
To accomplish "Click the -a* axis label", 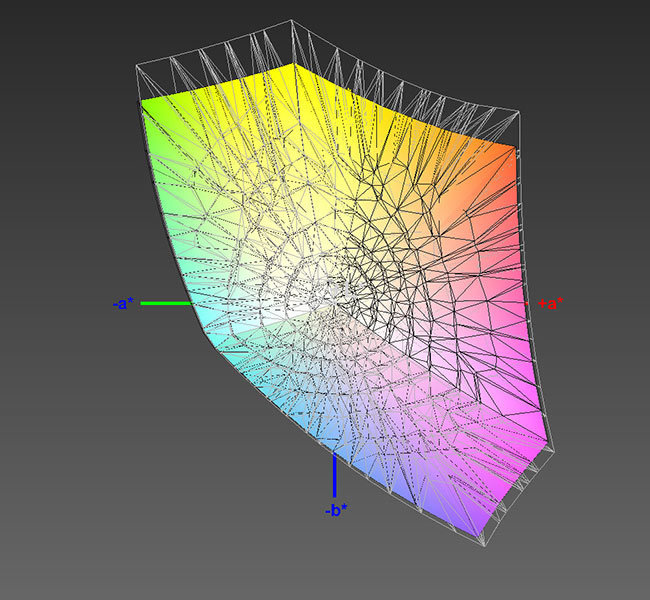I will pos(123,304).
